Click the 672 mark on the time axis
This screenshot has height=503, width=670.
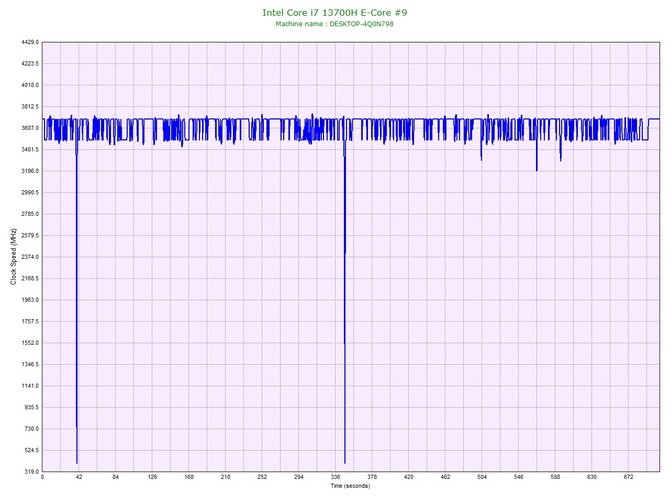point(629,477)
